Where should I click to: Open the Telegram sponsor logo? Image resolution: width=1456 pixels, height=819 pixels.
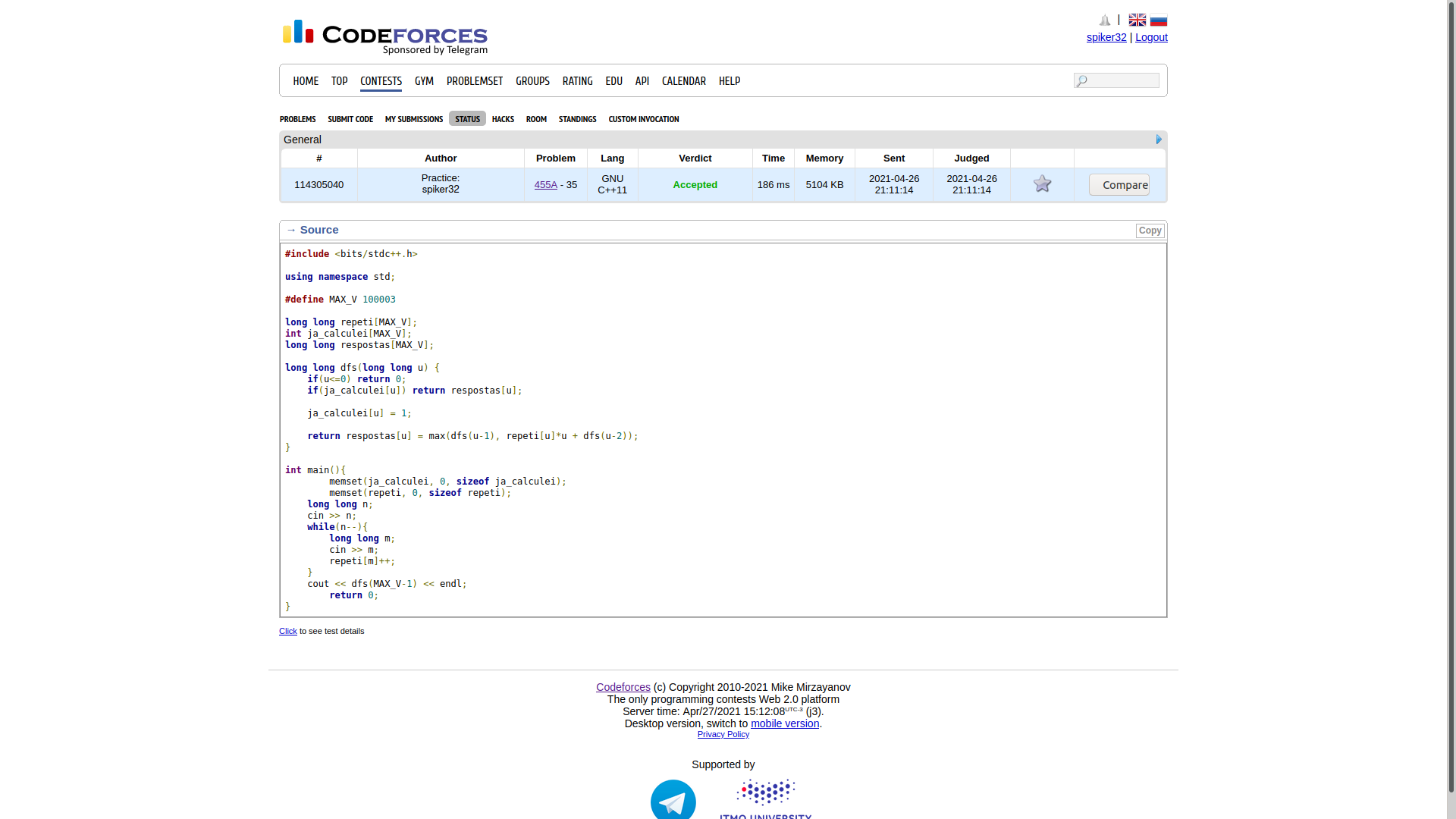[673, 800]
